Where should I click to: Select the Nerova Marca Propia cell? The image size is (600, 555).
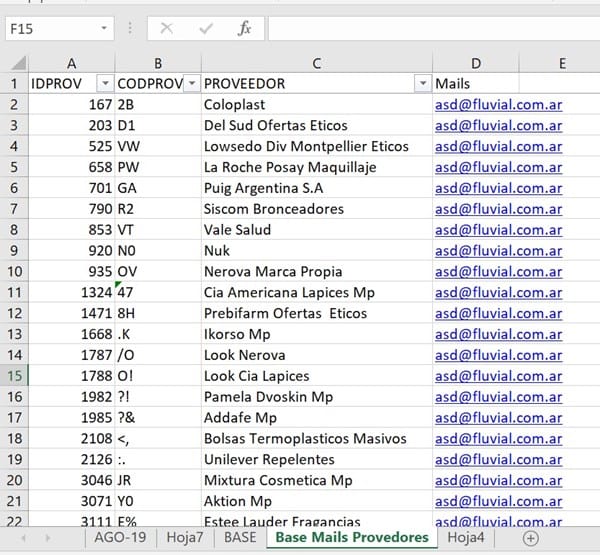(317, 272)
